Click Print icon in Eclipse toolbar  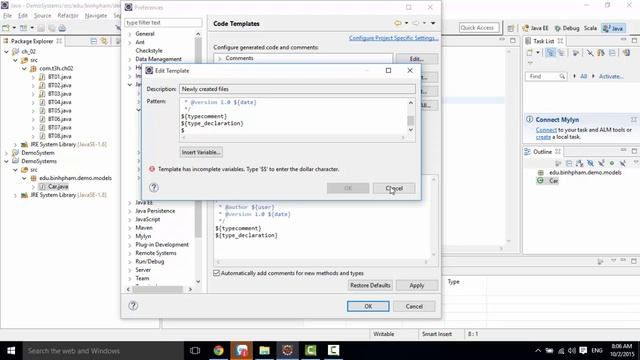[x=62, y=28]
